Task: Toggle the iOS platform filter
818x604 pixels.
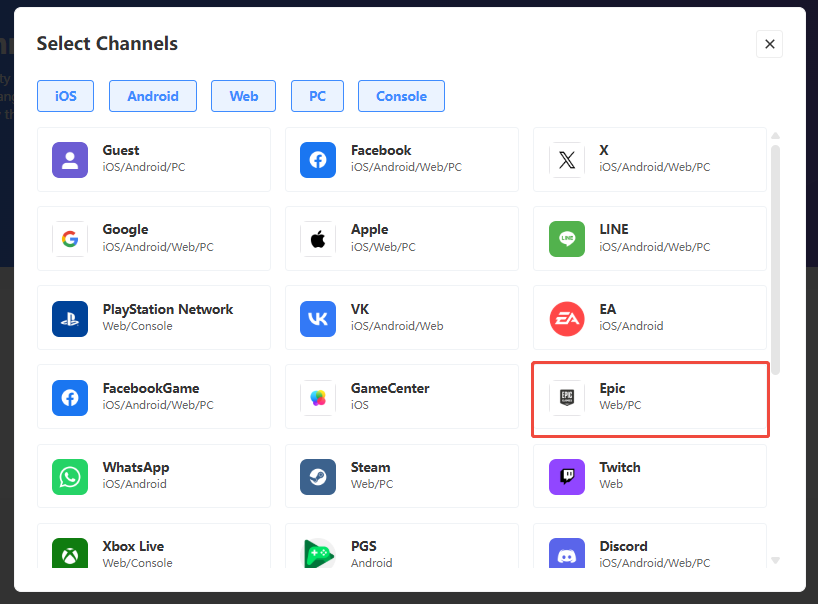Action: click(65, 96)
